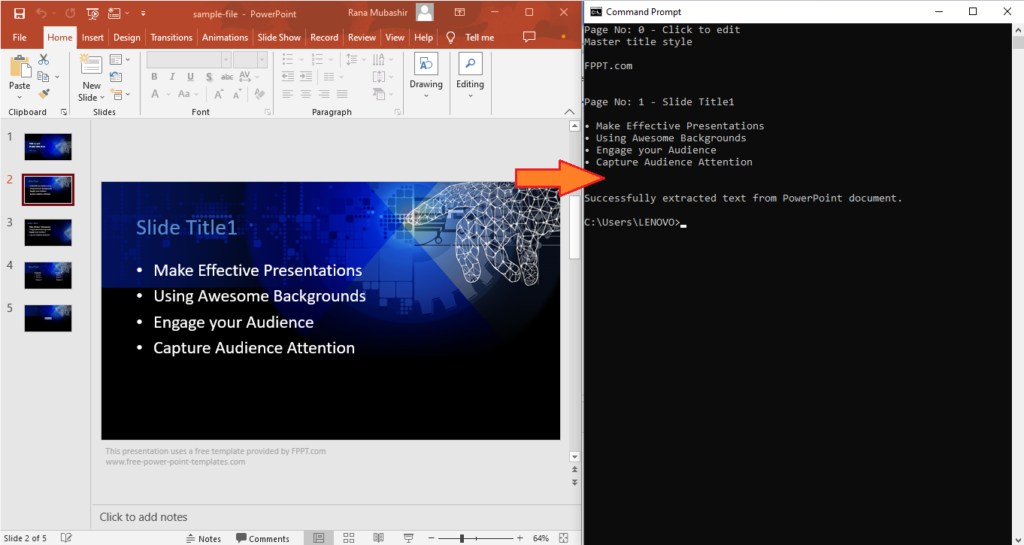Select the Format Painter brush icon
The image size is (1024, 545).
pos(44,93)
